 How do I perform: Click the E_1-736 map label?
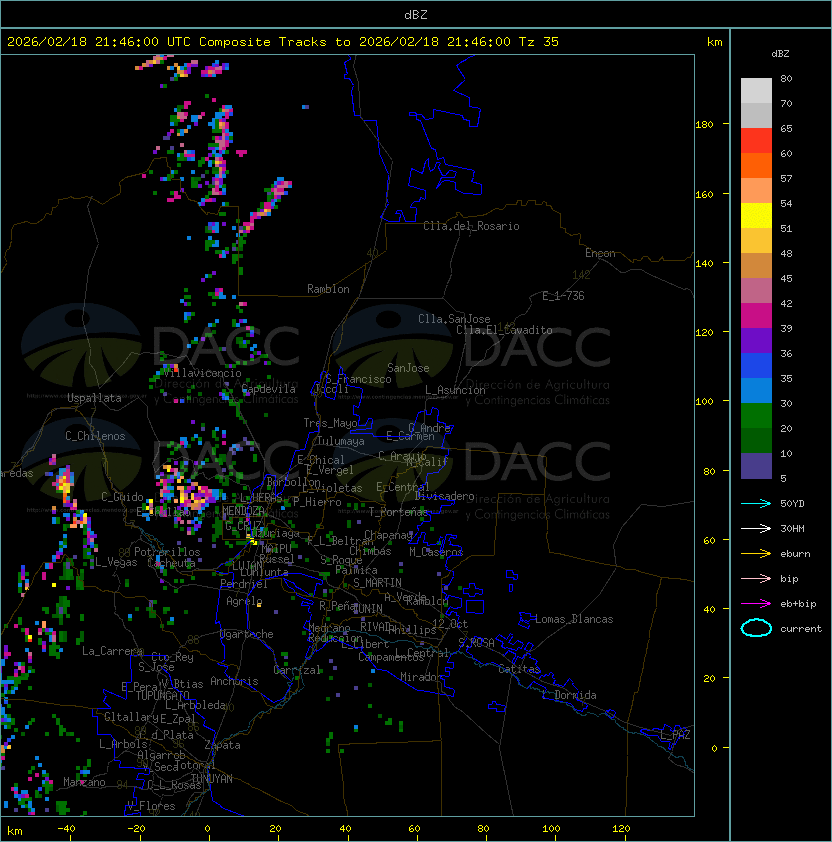click(x=563, y=296)
